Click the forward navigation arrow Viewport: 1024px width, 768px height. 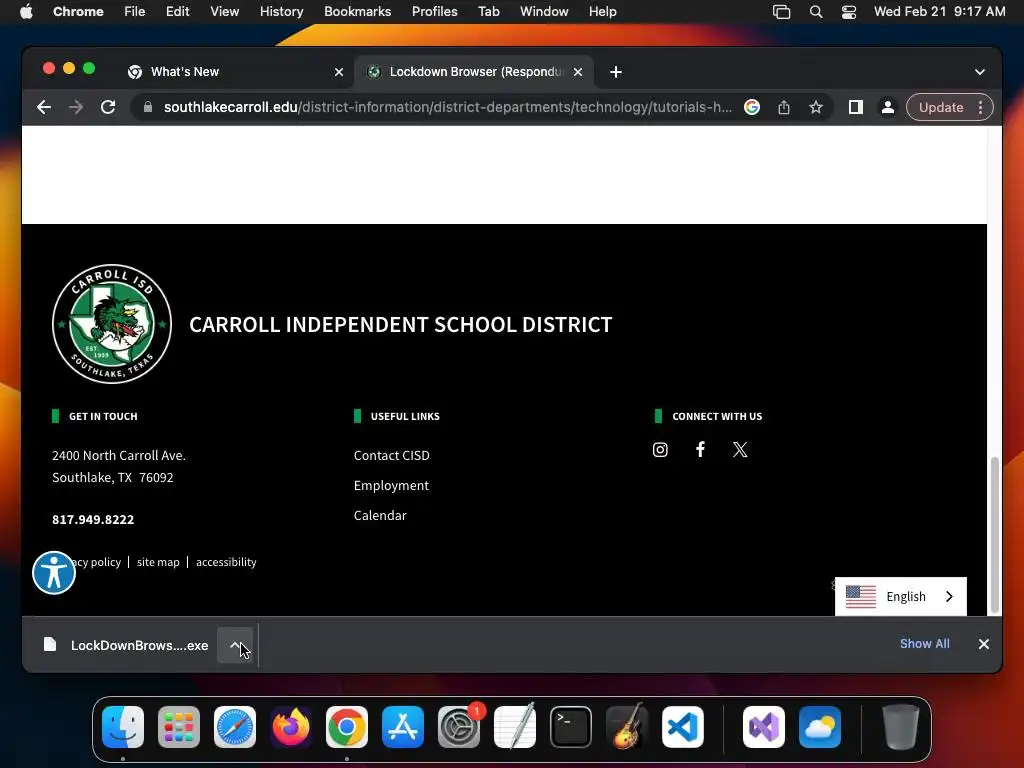point(76,107)
